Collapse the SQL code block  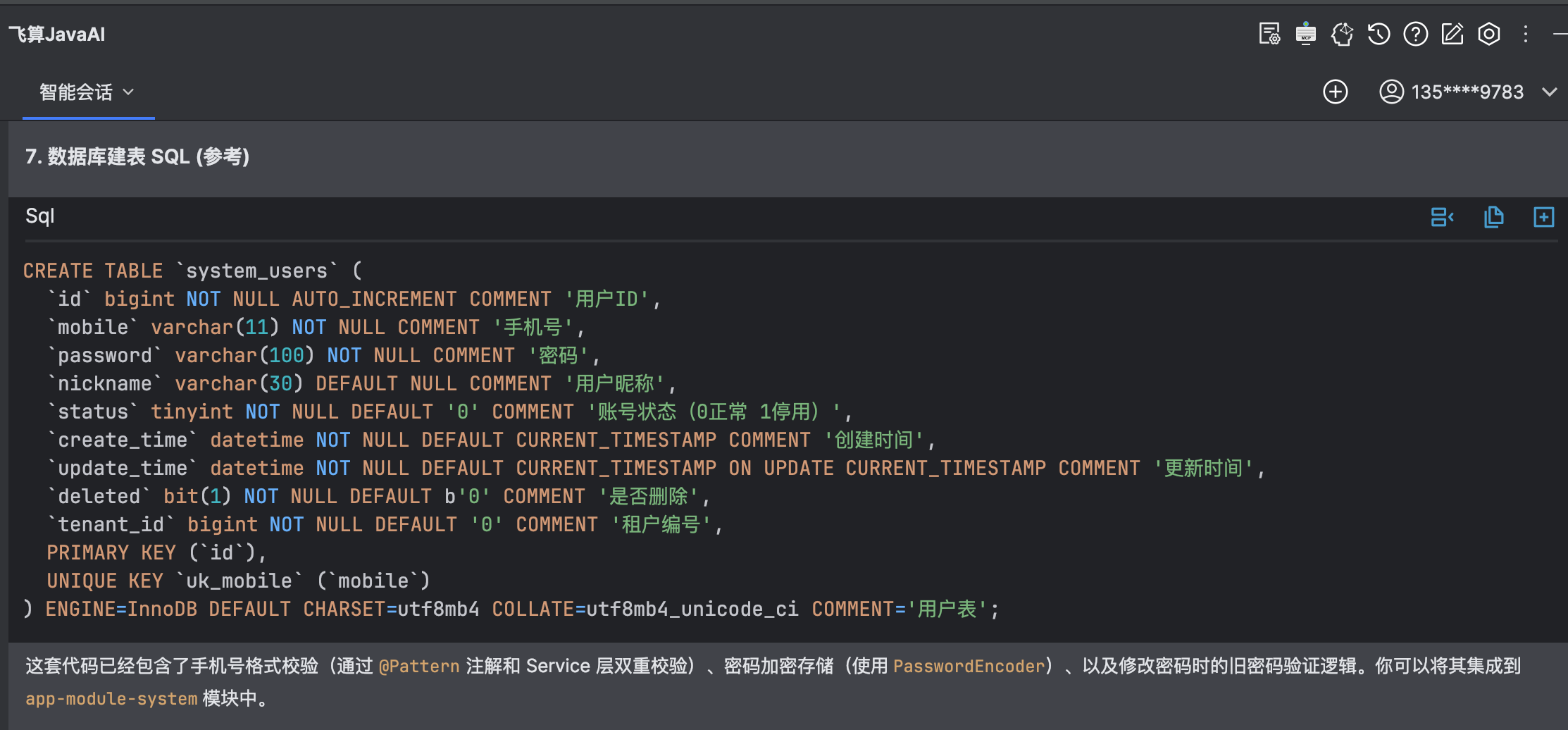[x=1442, y=217]
